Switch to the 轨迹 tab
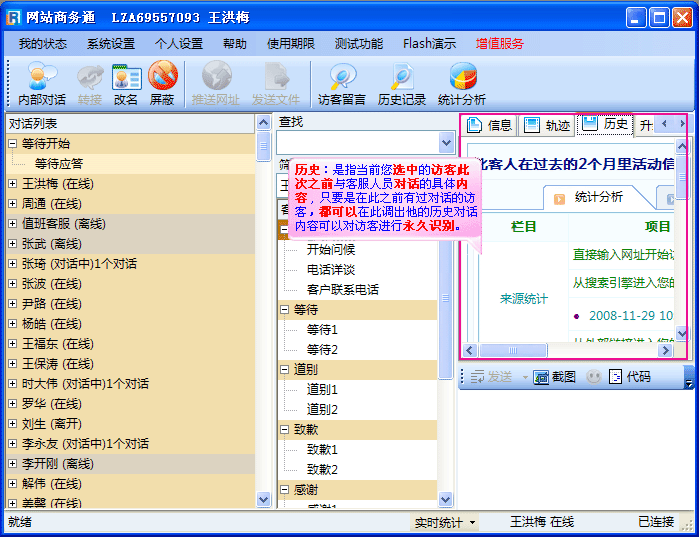Viewport: 699px width, 537px height. (x=548, y=125)
